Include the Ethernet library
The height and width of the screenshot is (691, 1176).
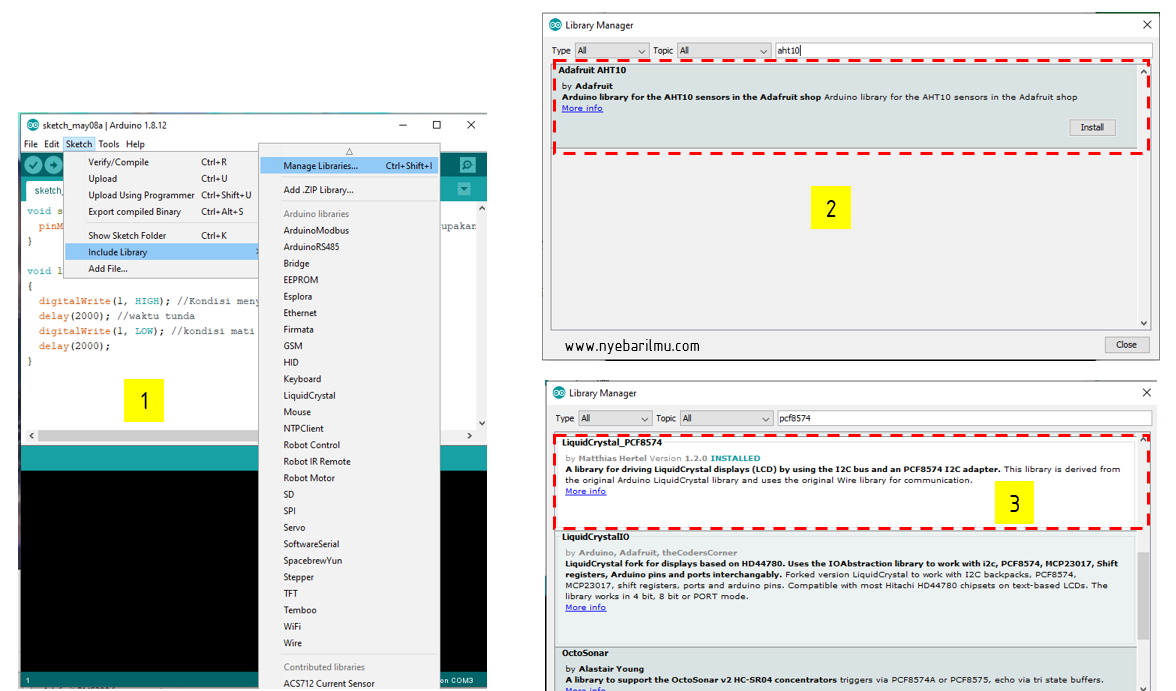click(x=300, y=313)
